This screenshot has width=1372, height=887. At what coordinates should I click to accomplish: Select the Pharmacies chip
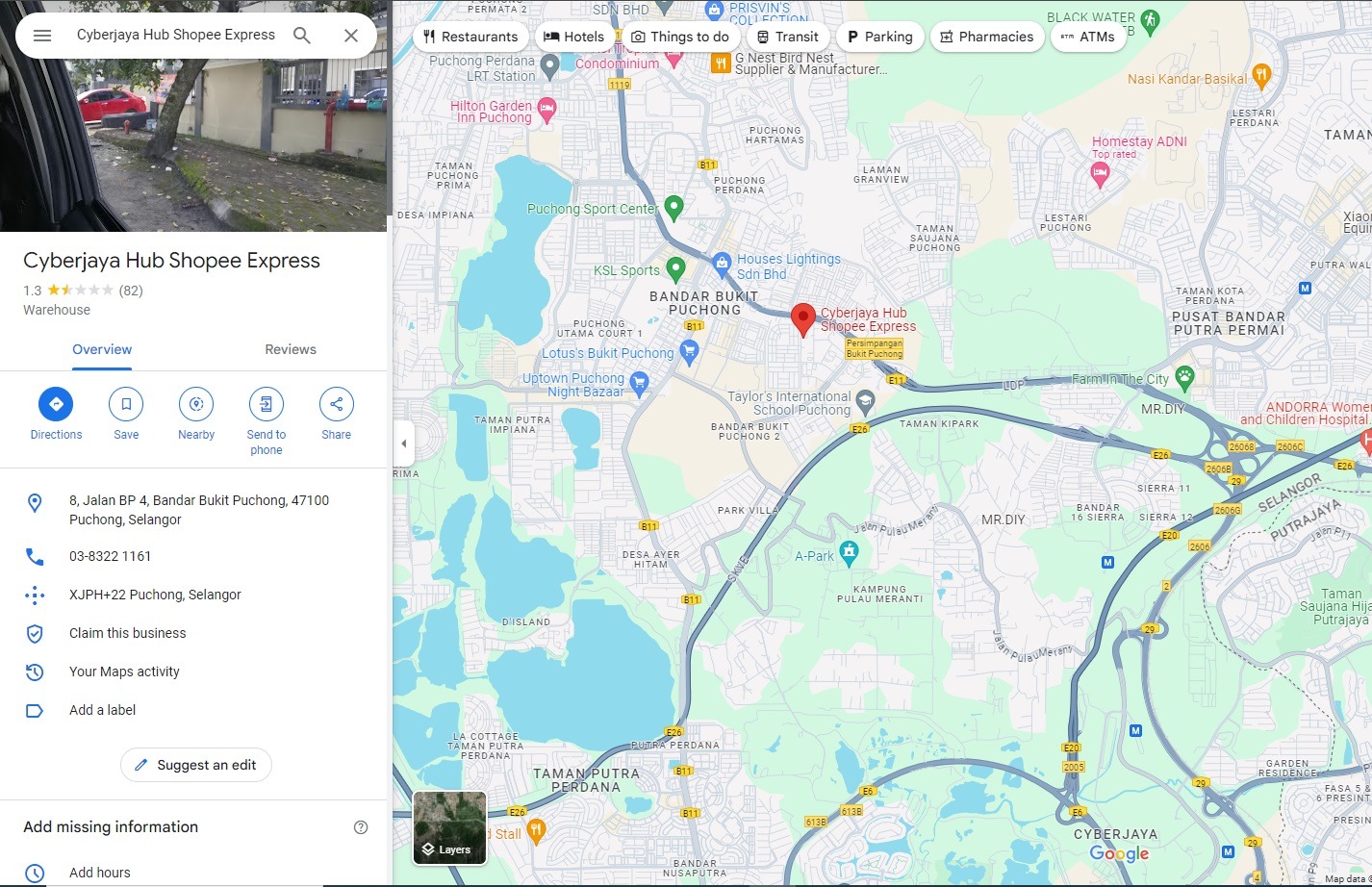click(987, 37)
